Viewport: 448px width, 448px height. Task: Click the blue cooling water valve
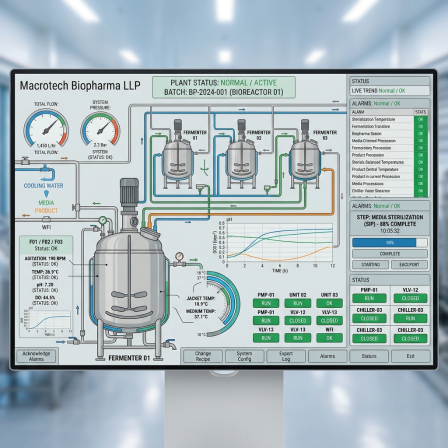[x=45, y=169]
